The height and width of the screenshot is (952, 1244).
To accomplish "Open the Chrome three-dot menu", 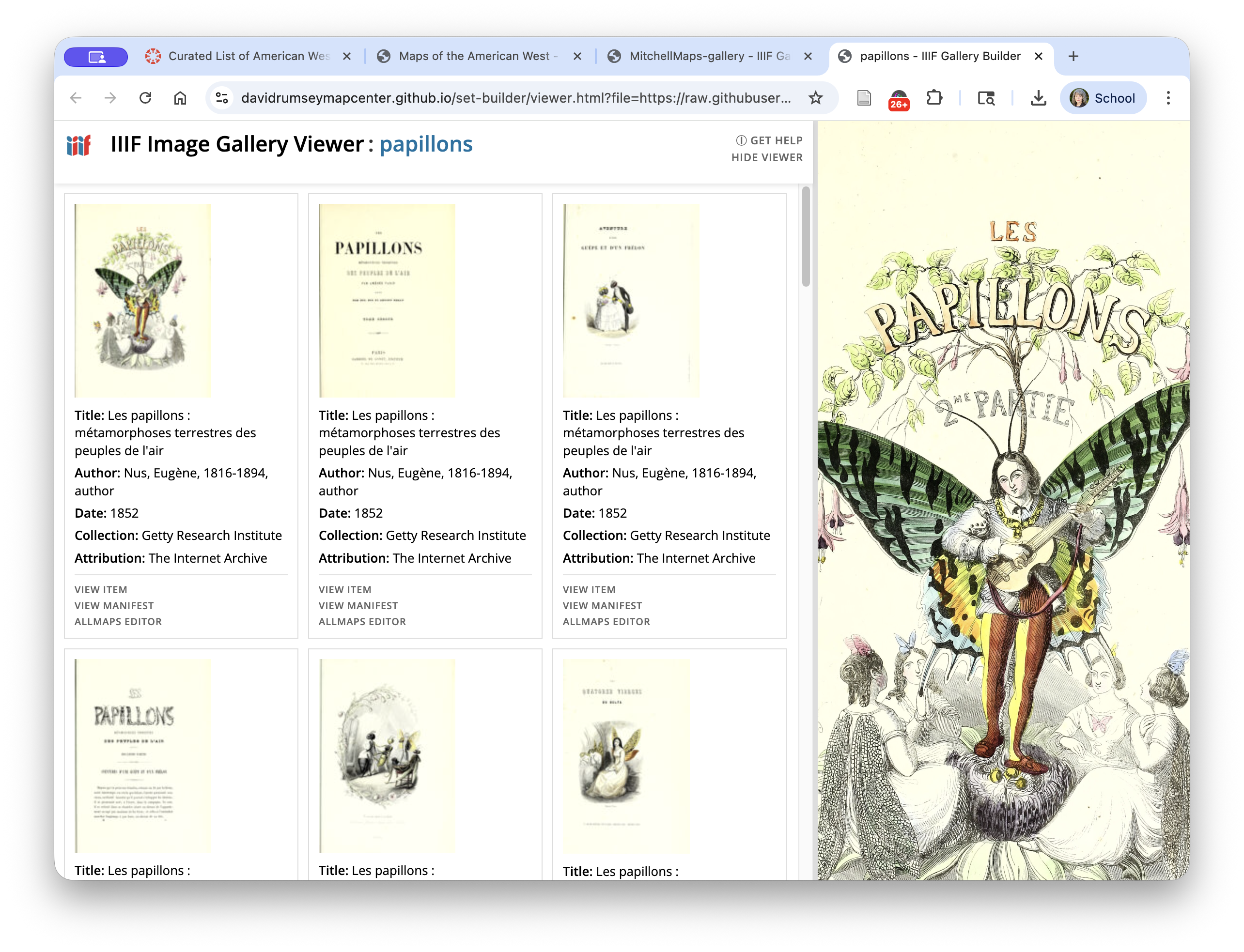I will point(1167,97).
